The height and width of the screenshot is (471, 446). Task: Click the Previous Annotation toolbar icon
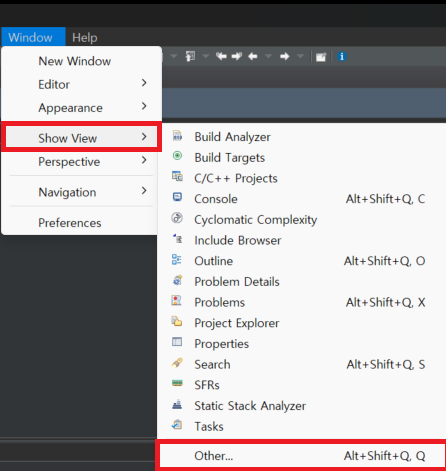[190, 56]
